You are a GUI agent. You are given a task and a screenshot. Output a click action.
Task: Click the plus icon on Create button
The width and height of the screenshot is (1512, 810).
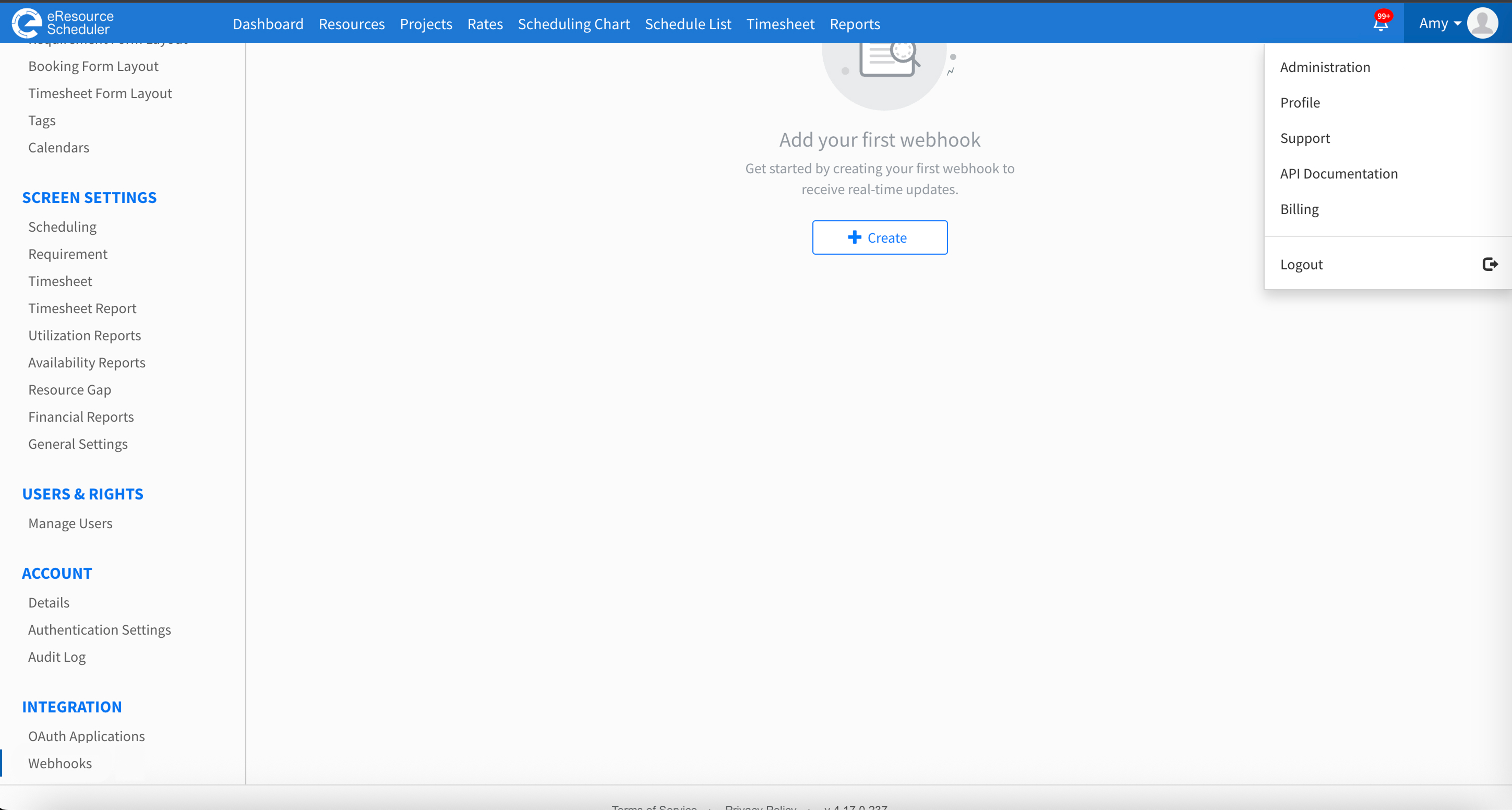click(855, 237)
